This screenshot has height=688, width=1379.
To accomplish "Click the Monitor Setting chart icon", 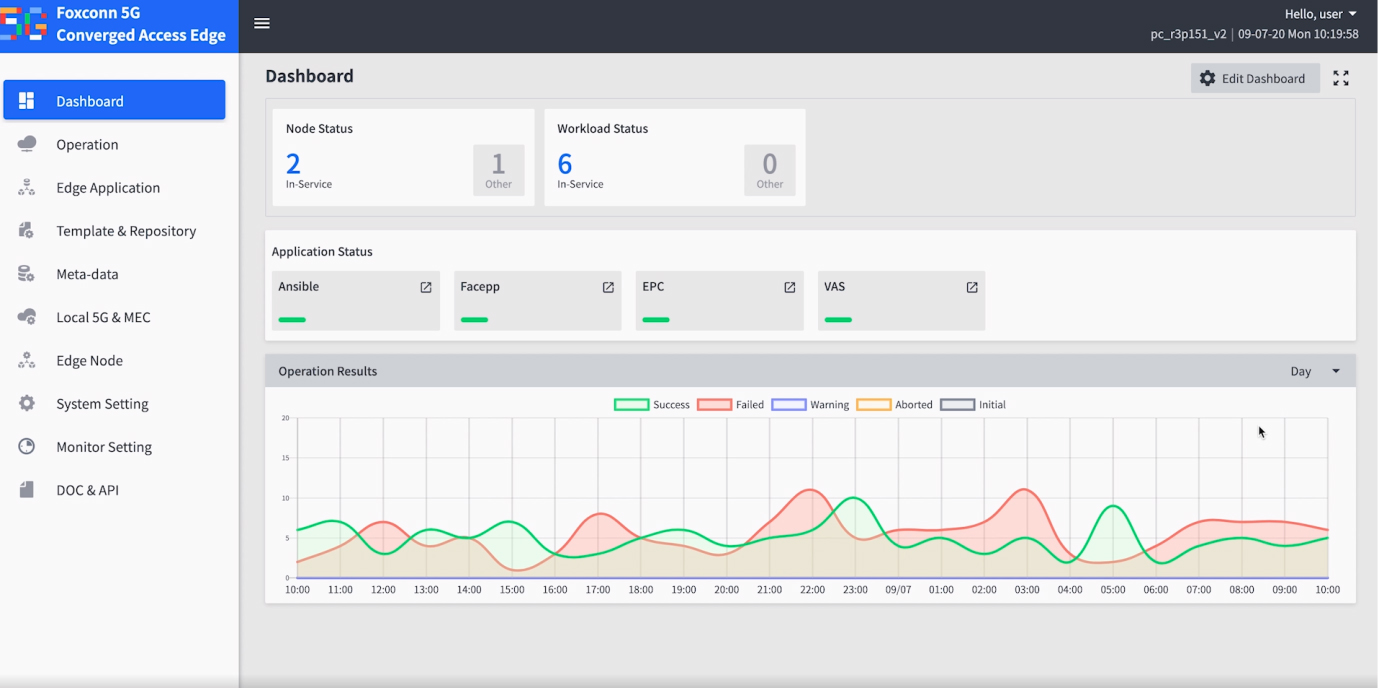I will point(27,446).
